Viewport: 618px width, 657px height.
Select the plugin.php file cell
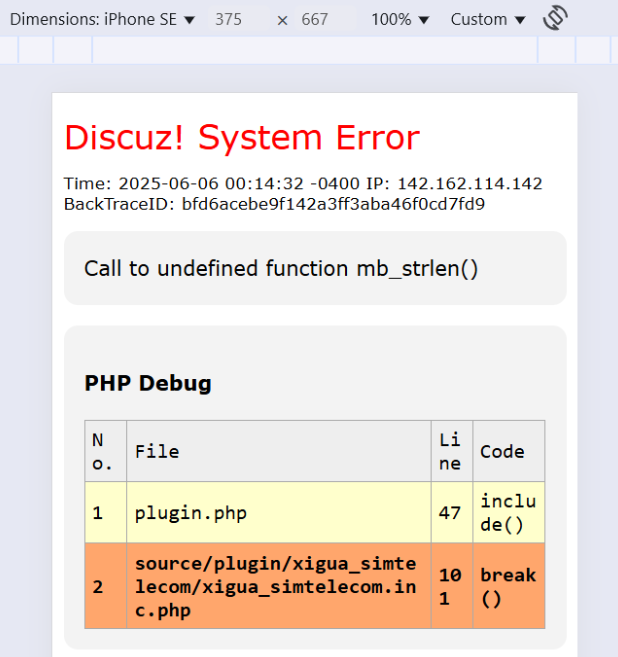point(191,513)
